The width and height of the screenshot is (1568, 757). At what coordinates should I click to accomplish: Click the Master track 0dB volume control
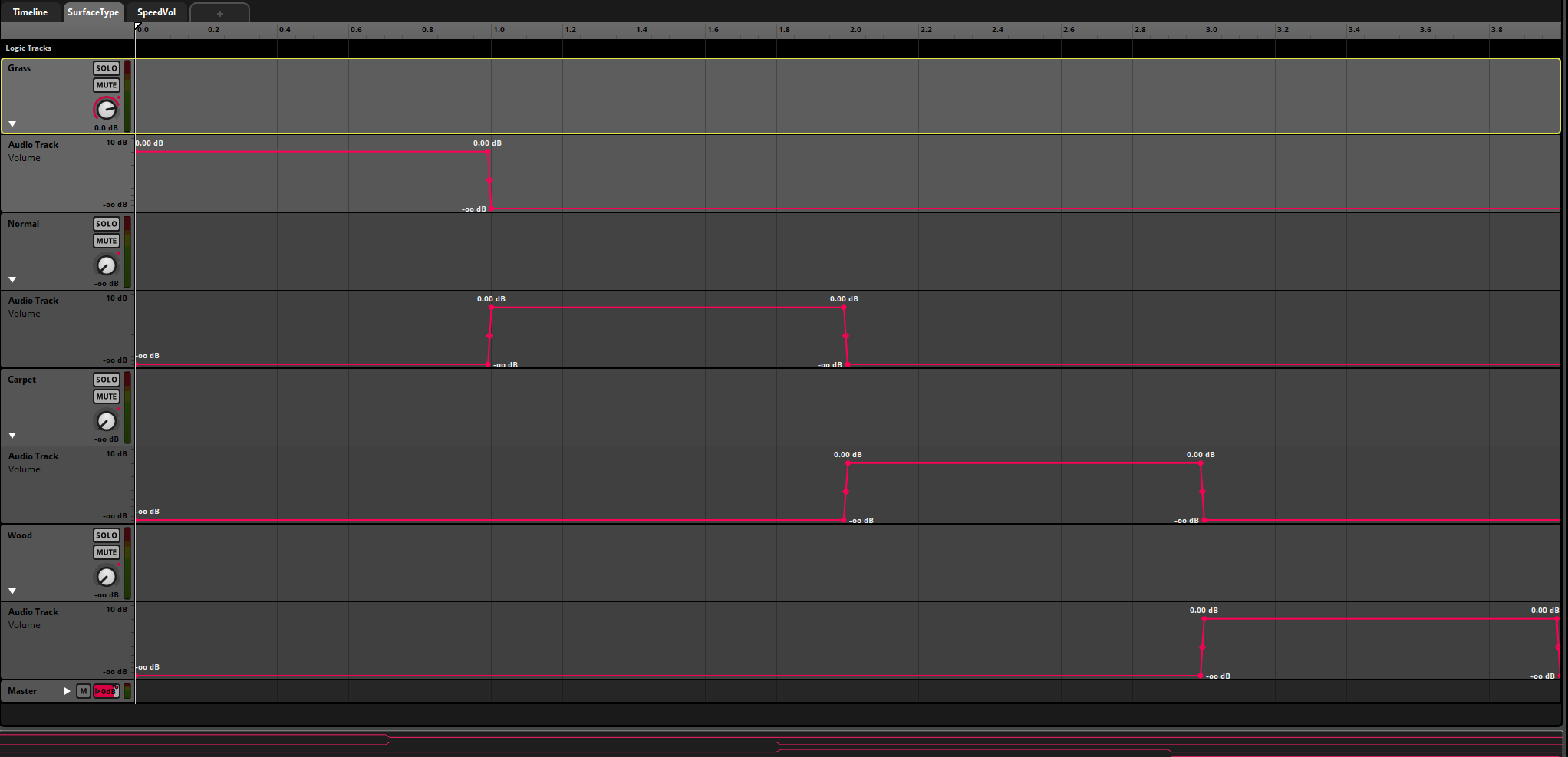coord(105,691)
